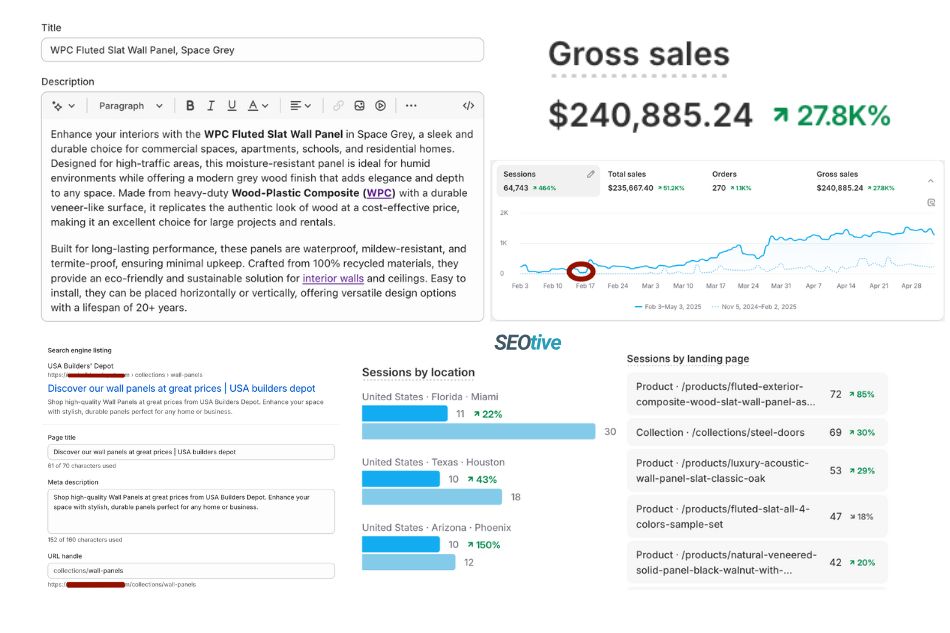Click the URL handle input field

tap(191, 571)
